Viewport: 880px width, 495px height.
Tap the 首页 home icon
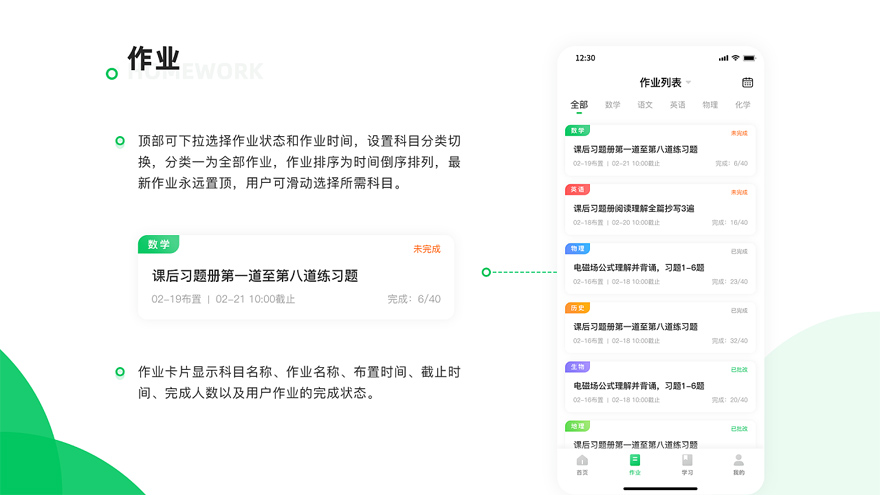pos(582,461)
